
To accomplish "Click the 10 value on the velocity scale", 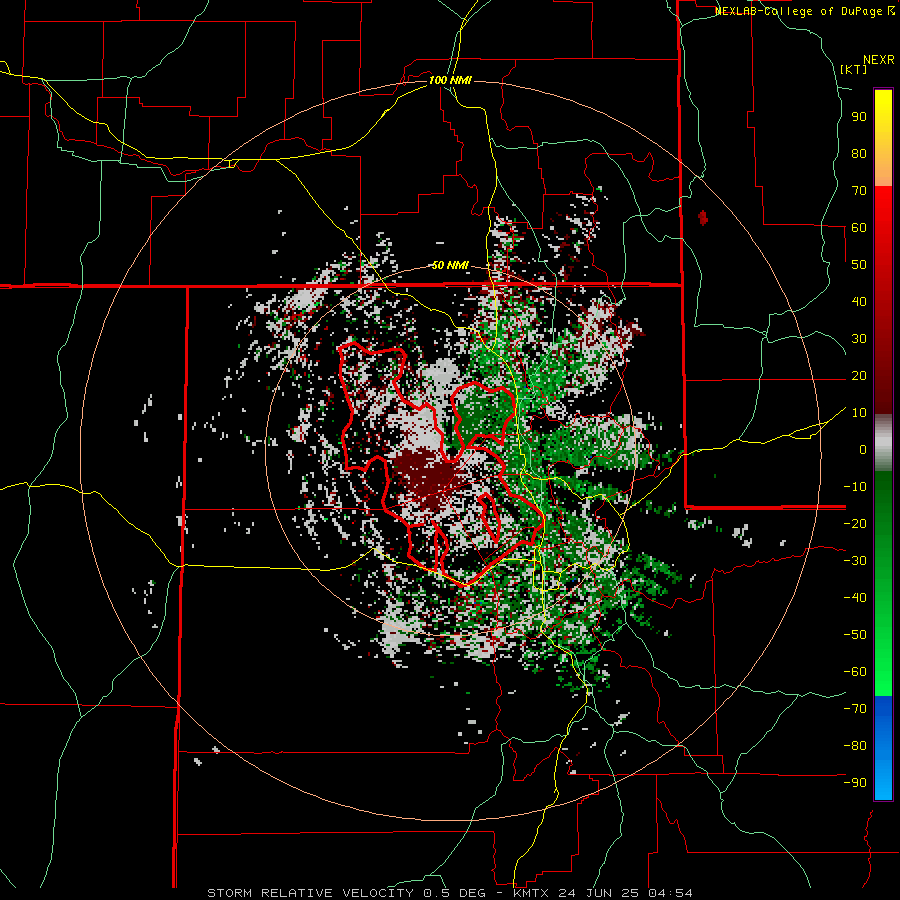I will pos(859,413).
